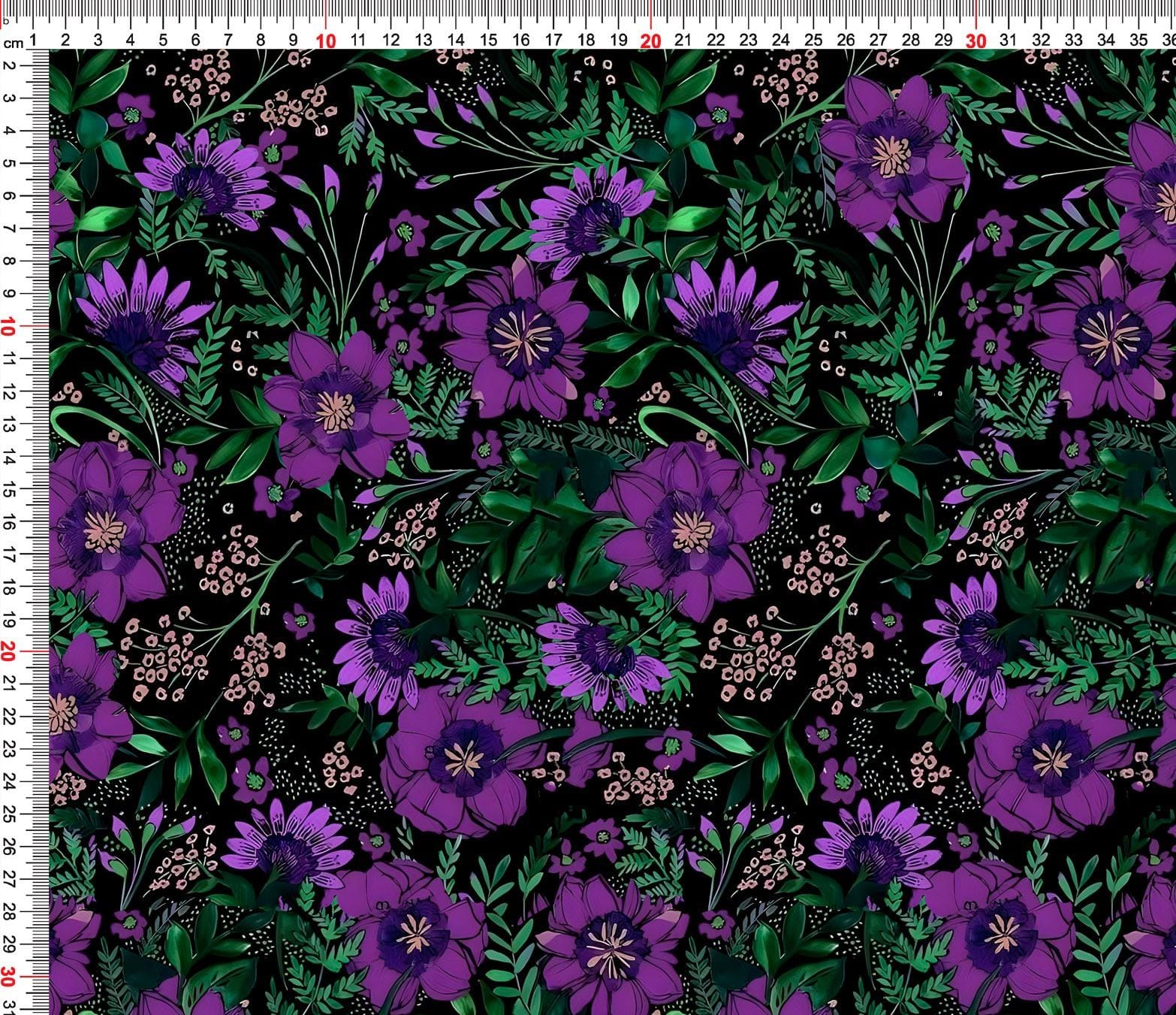Viewport: 1176px width, 1015px height.
Task: Click the cm unit label in ruler corner
Action: pos(13,43)
